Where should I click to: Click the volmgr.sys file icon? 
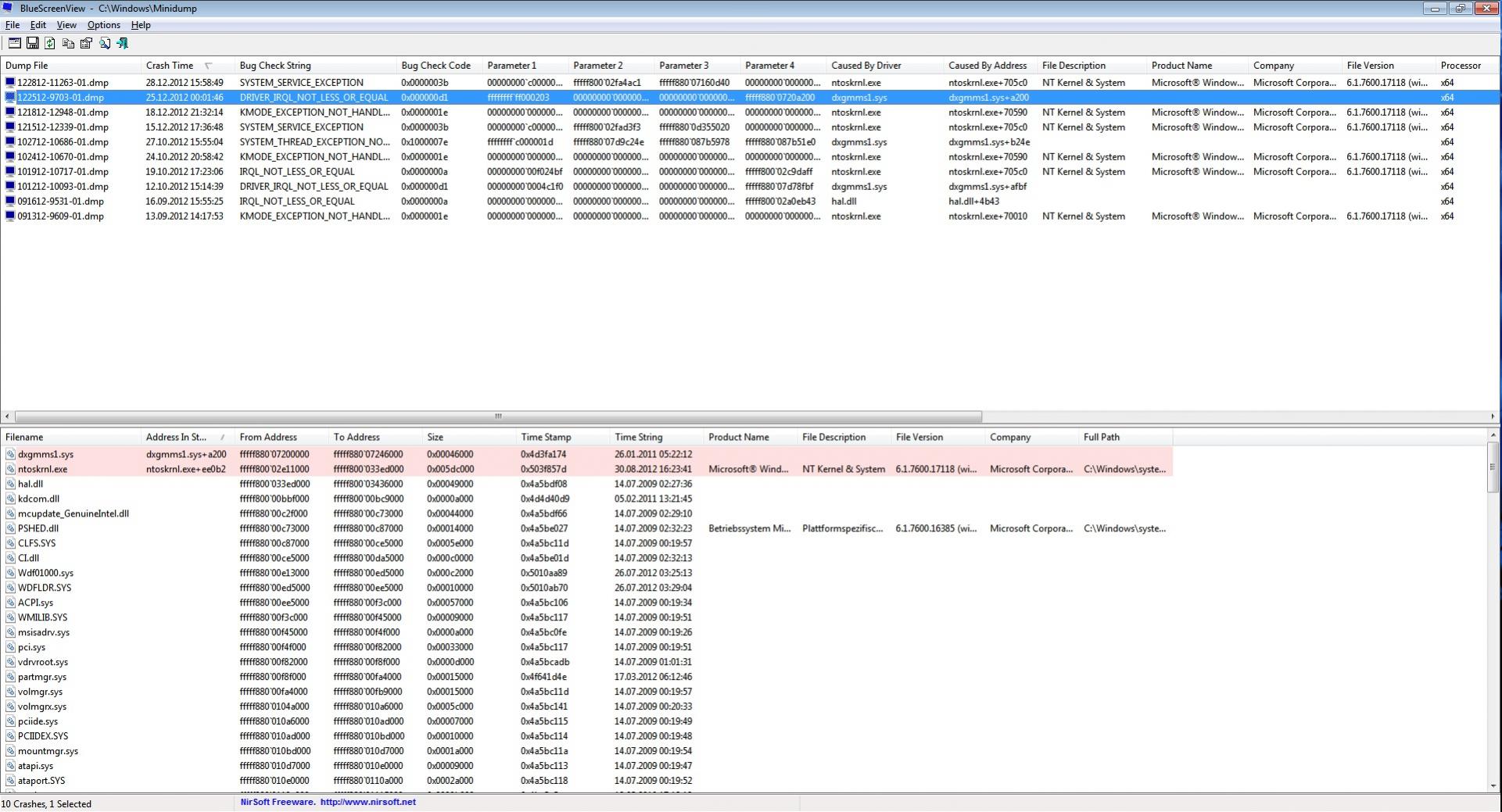(x=10, y=692)
